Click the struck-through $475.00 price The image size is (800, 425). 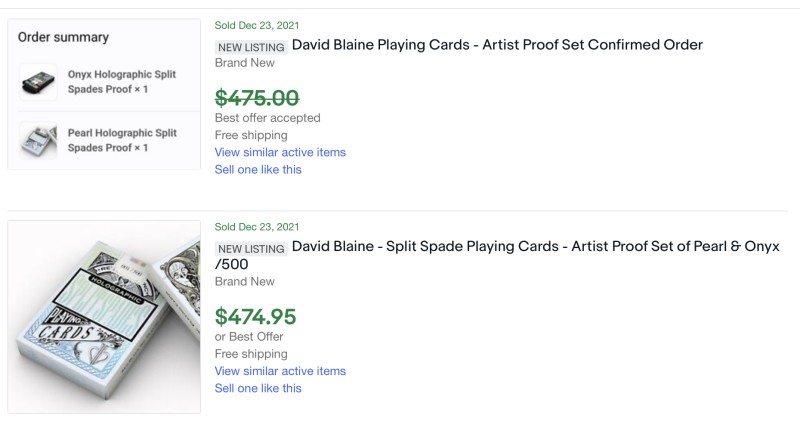pyautogui.click(x=257, y=98)
